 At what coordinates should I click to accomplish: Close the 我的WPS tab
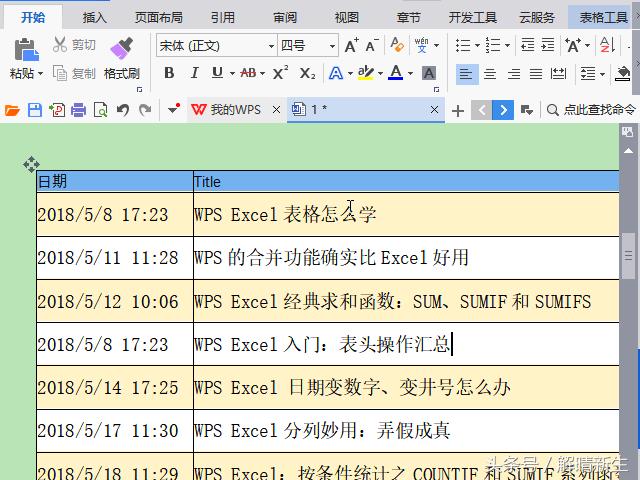click(276, 109)
